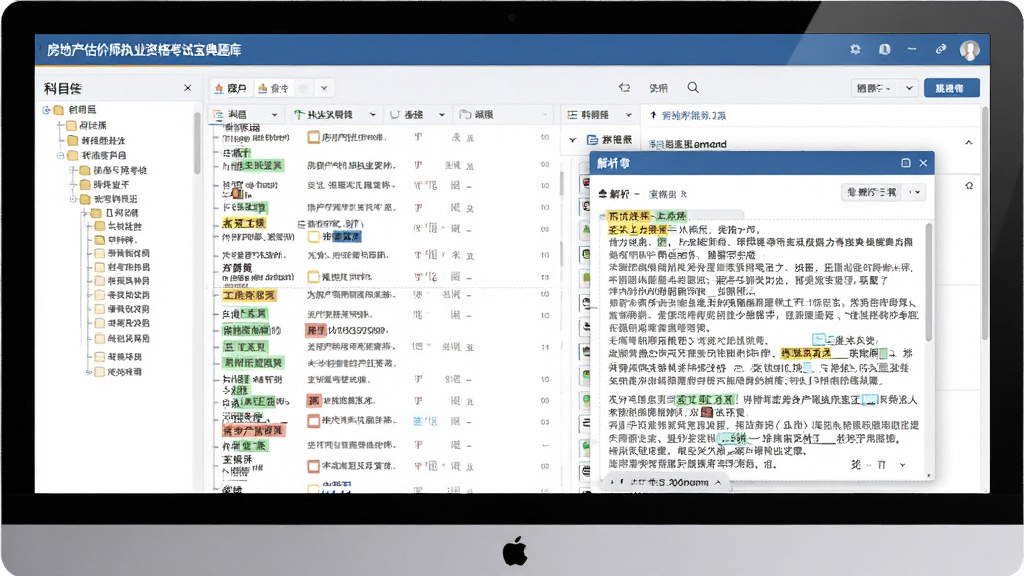Open the user avatar profile menu
Viewport: 1024px width, 576px height.
(970, 50)
